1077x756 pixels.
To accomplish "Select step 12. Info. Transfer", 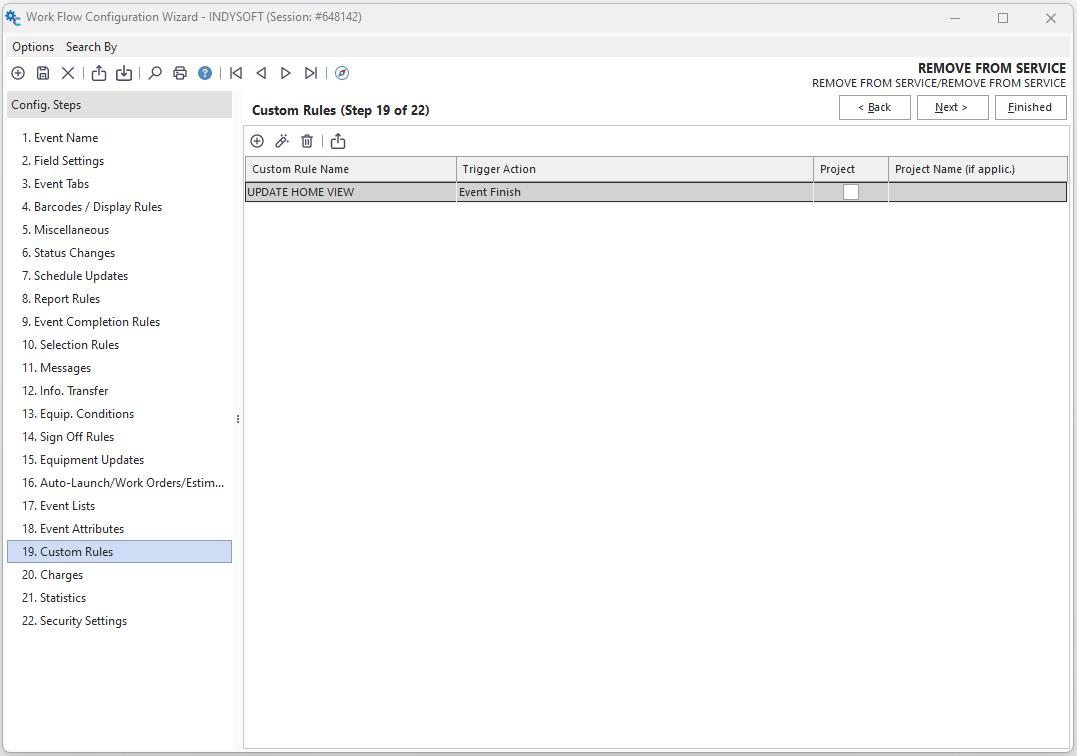I will pyautogui.click(x=120, y=391).
